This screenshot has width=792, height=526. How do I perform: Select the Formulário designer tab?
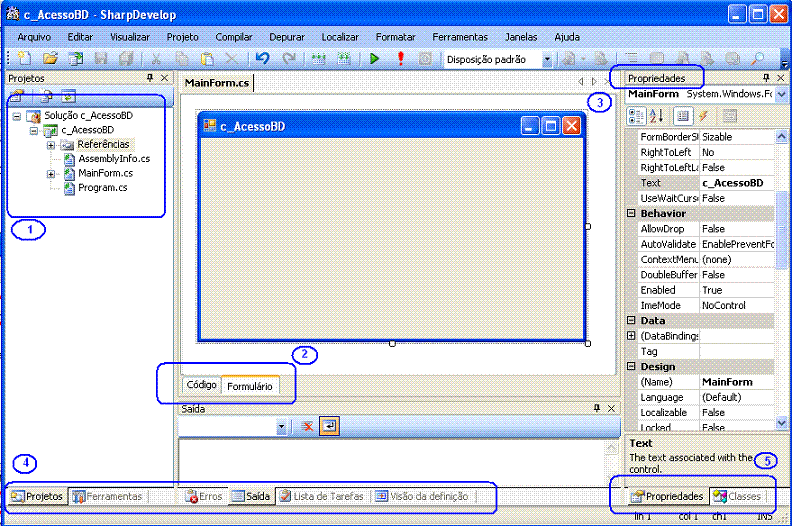coord(250,386)
